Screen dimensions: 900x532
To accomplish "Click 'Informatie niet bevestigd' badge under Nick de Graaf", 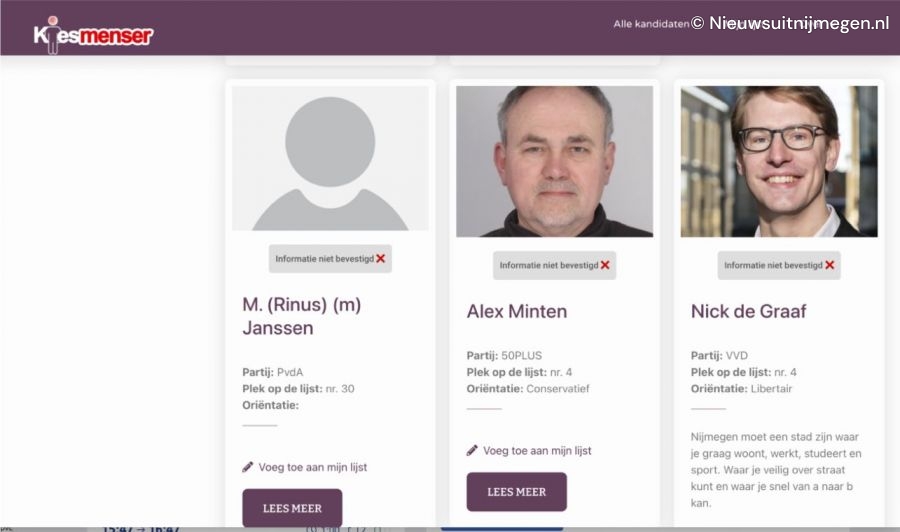I will pyautogui.click(x=779, y=265).
